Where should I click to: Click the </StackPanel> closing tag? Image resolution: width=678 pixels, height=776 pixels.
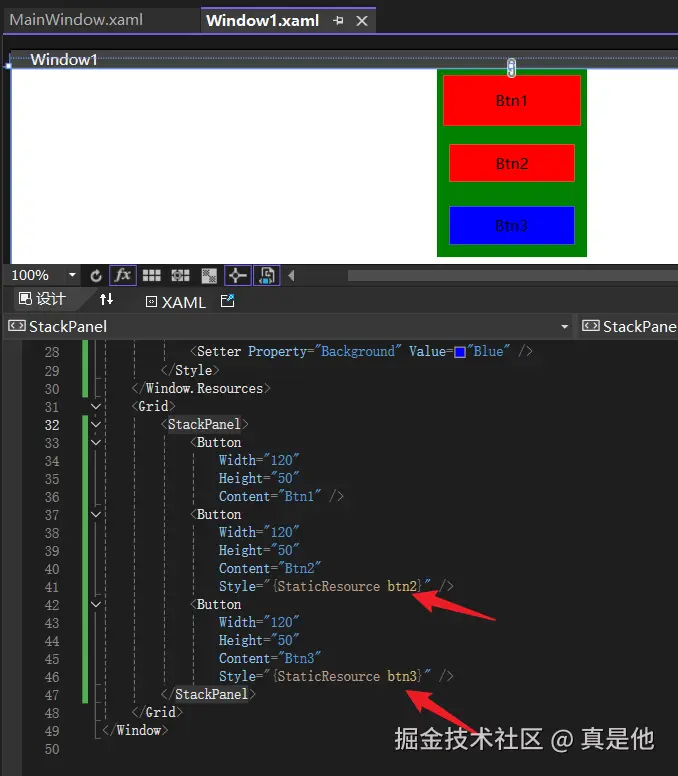[208, 694]
